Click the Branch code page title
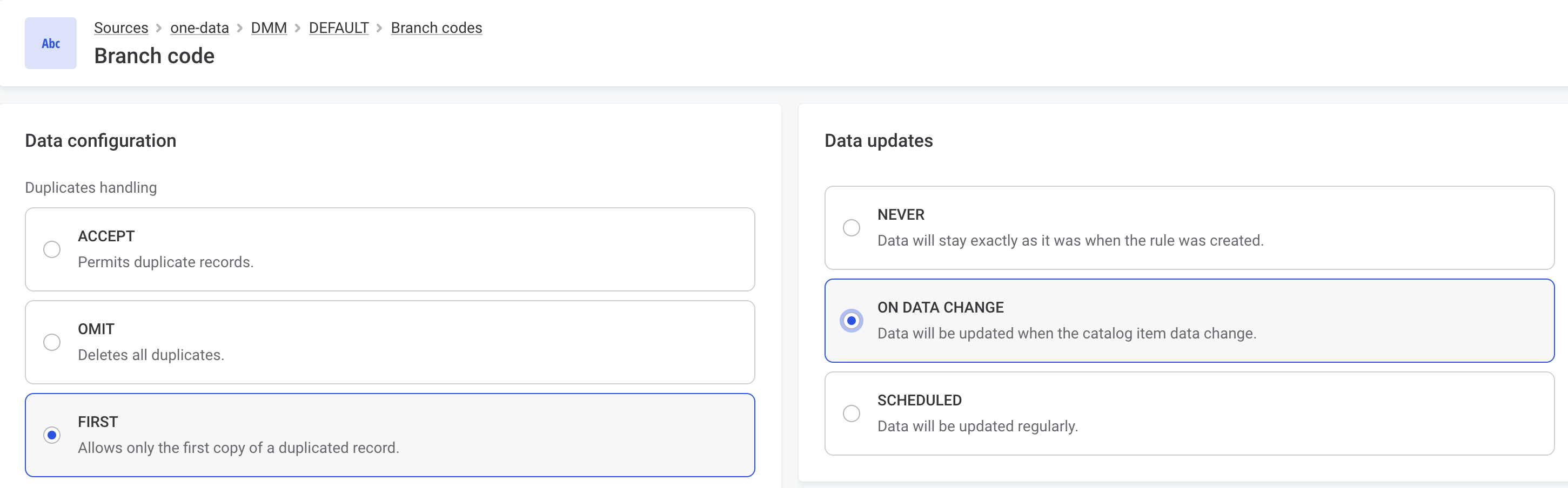Image resolution: width=1568 pixels, height=488 pixels. (x=154, y=56)
